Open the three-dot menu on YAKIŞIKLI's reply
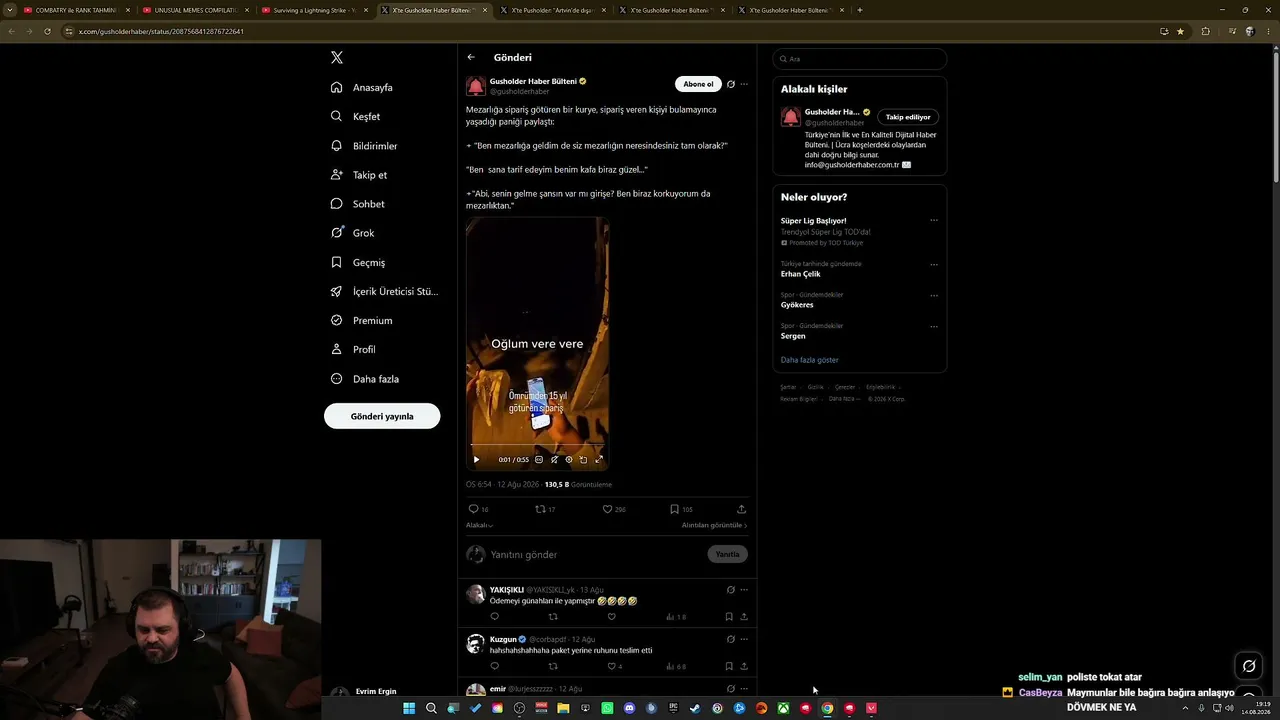 [744, 590]
